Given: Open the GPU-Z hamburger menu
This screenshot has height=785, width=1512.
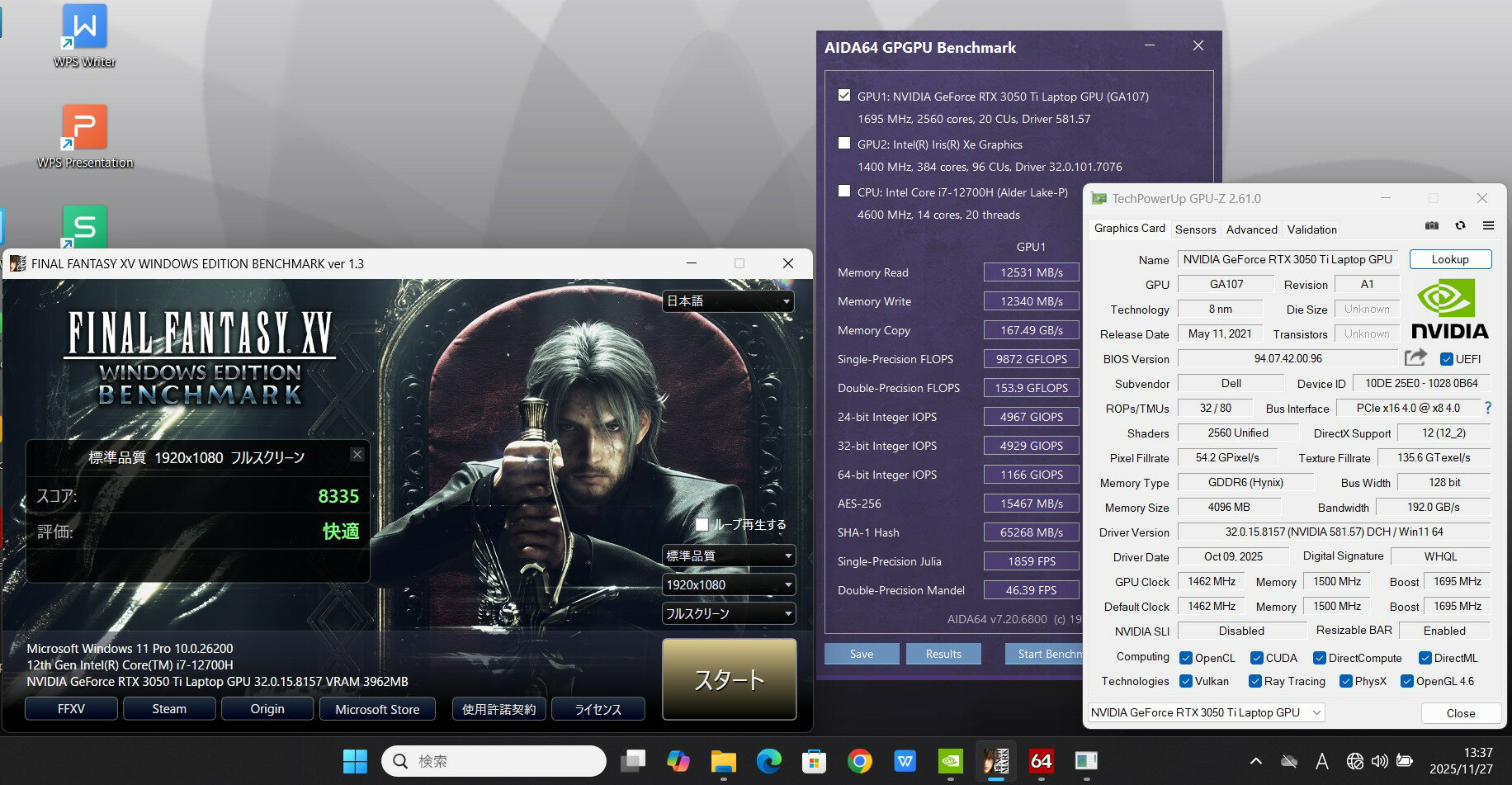Looking at the screenshot, I should [1488, 225].
